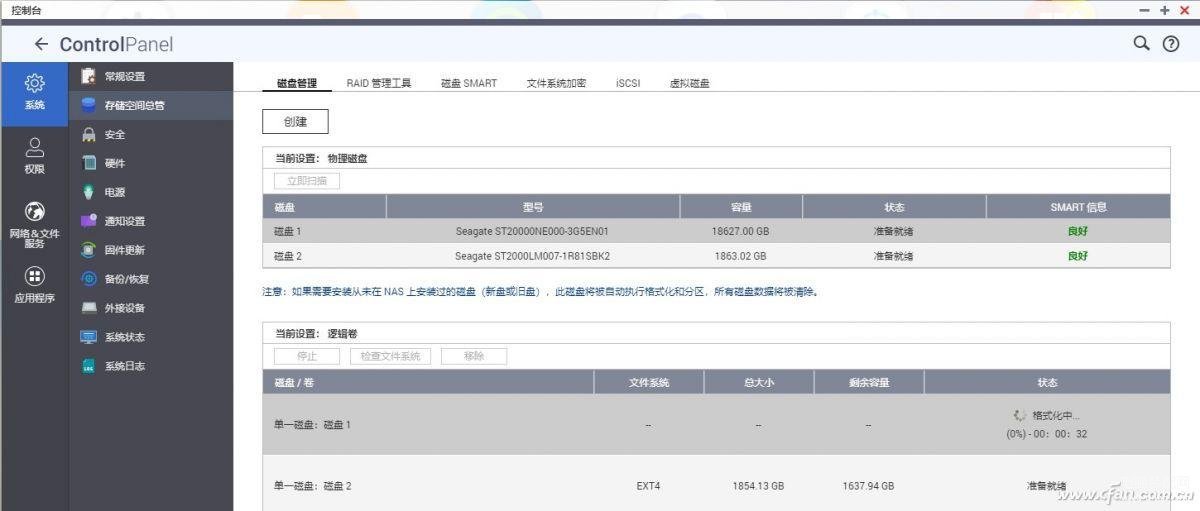Select 外接设备 menu label
Image resolution: width=1200 pixels, height=511 pixels.
pyautogui.click(x=125, y=309)
